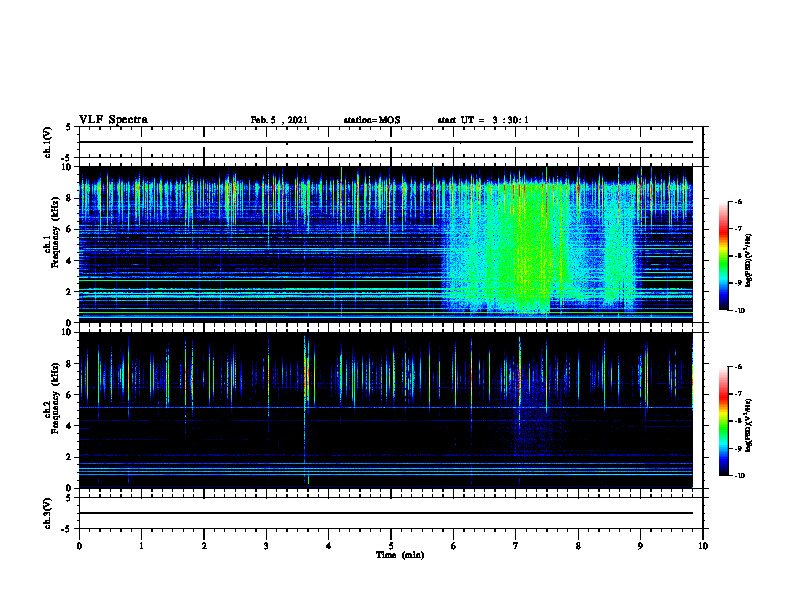Click time axis tick label "10"
This screenshot has width=792, height=612.
[703, 546]
